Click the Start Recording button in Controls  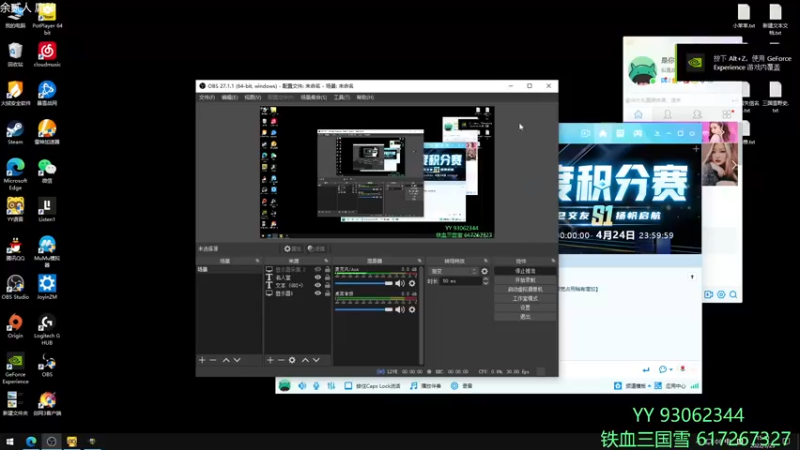525,280
